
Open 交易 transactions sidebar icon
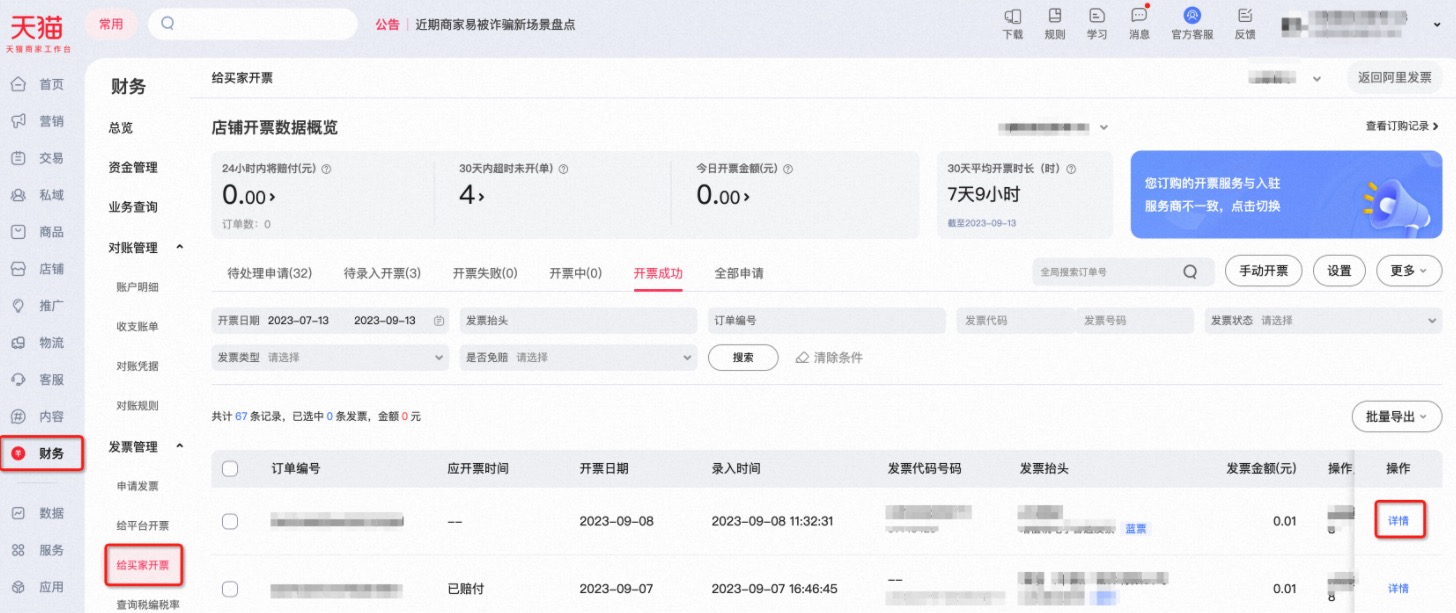pos(18,158)
